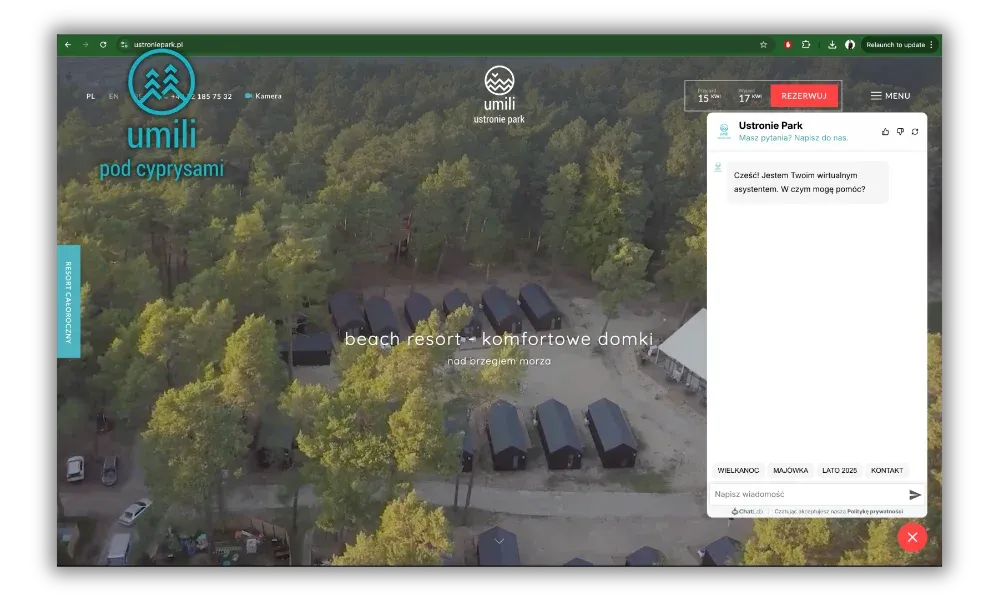
Task: Open browser downloads icon
Action: click(832, 45)
